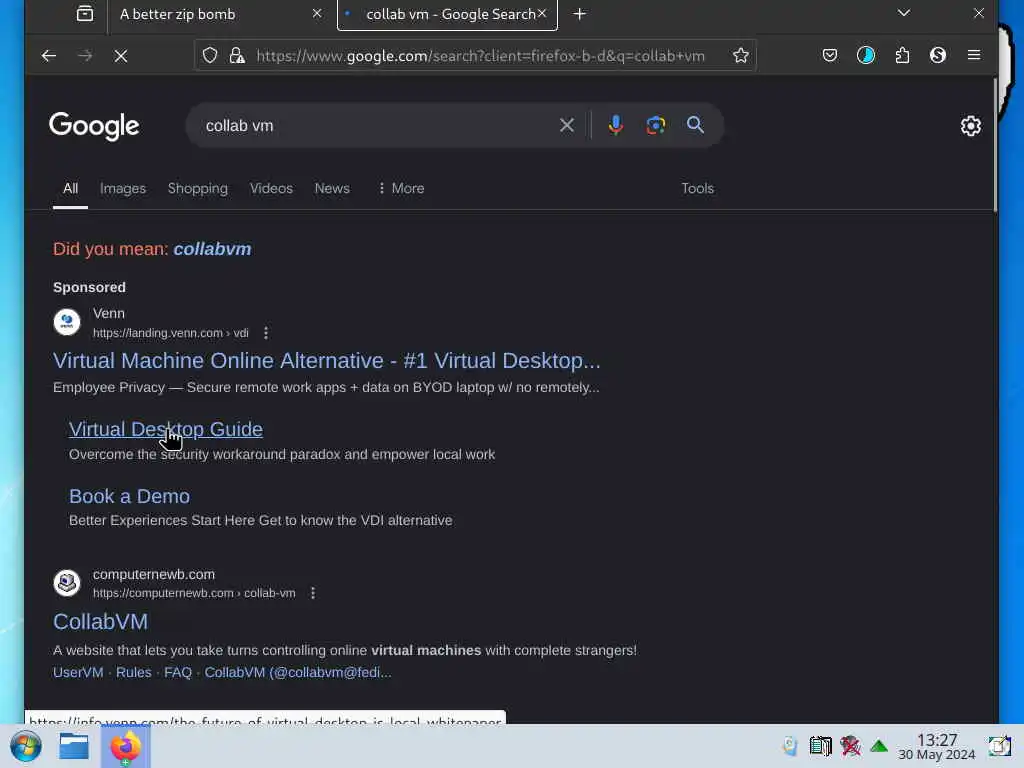Open the taskbar clock showing 13:27
The height and width of the screenshot is (768, 1024).
point(936,746)
